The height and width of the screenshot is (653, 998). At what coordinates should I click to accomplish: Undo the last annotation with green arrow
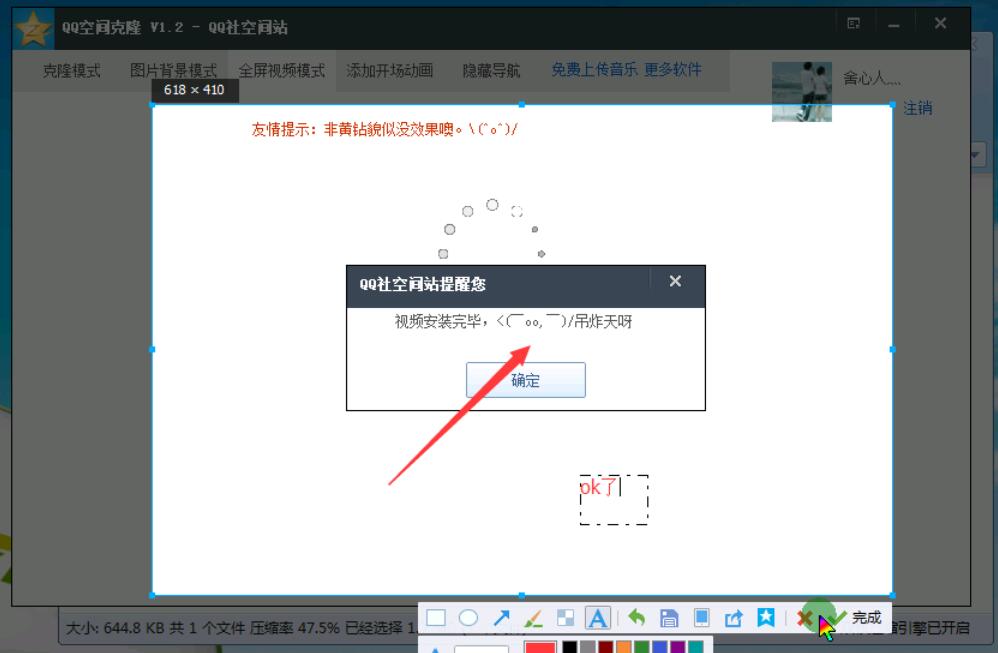(636, 617)
